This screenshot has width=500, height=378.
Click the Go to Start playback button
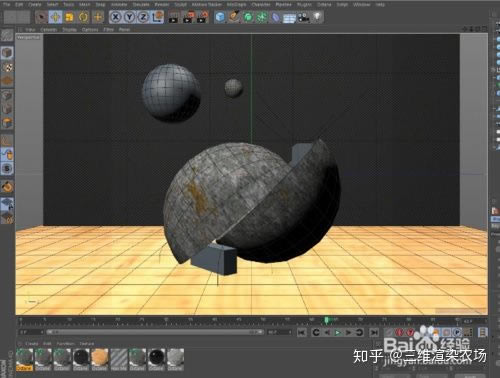pyautogui.click(x=301, y=332)
